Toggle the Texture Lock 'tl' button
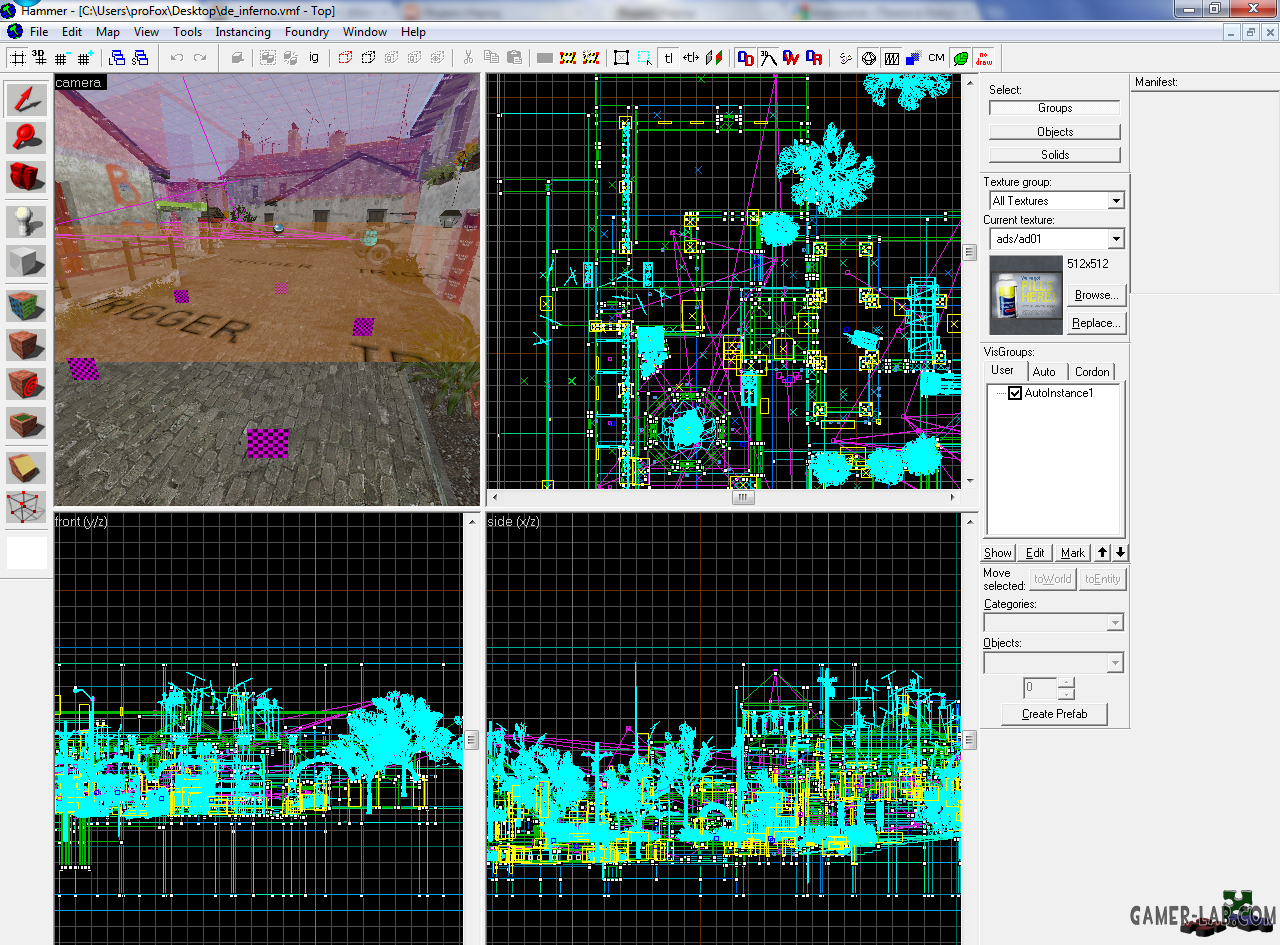The image size is (1280, 945). click(x=668, y=58)
